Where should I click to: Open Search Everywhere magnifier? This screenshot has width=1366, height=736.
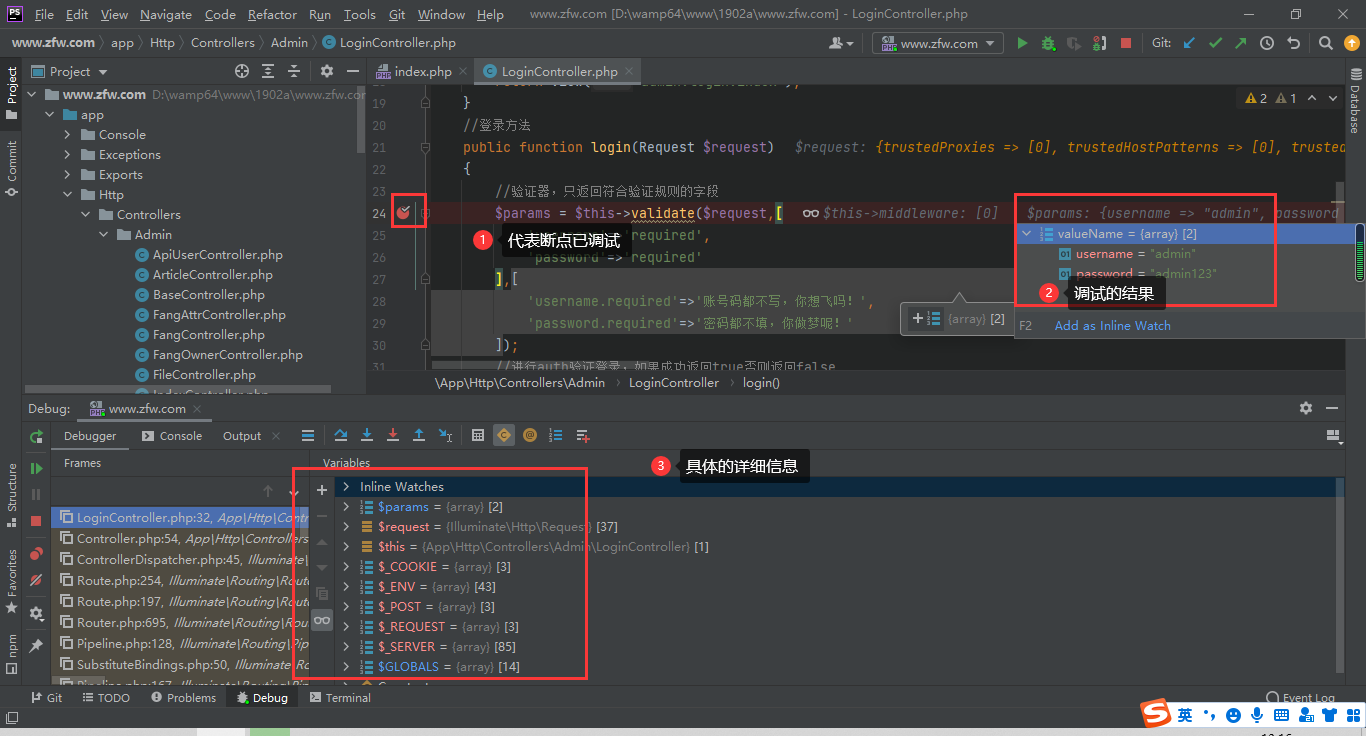click(x=1326, y=43)
